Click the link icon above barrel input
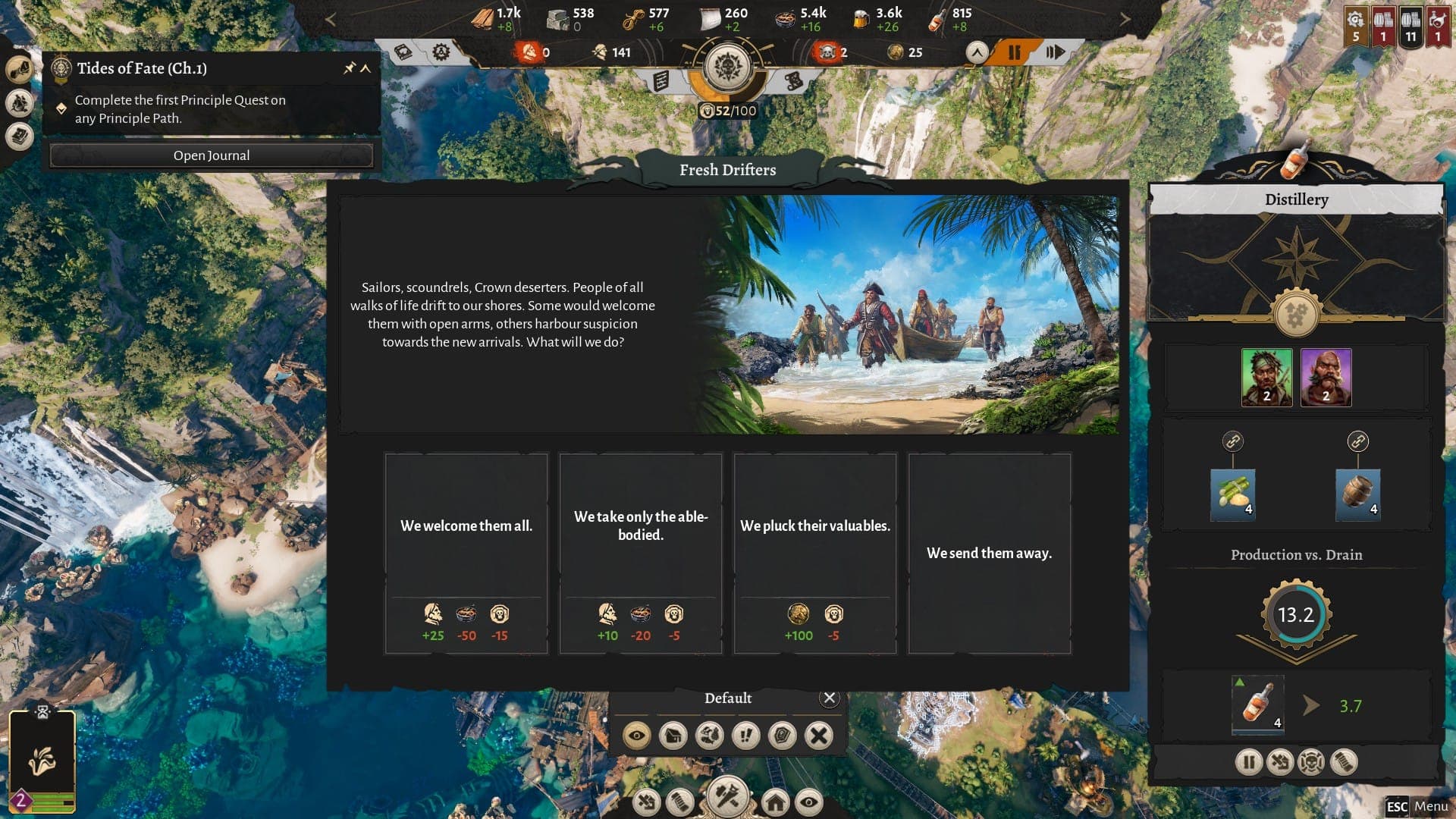 (x=1358, y=441)
